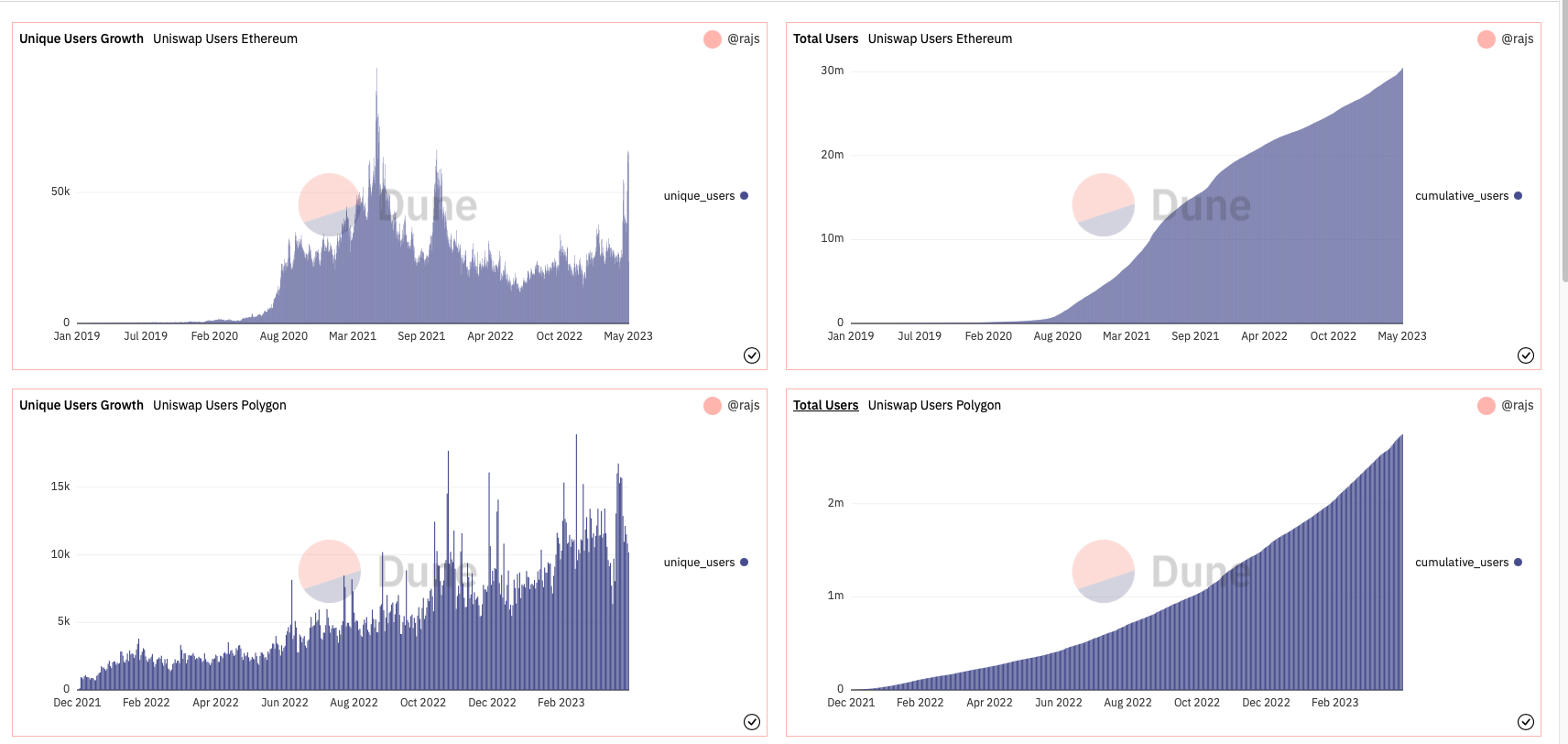Click checkmark icon on Polygon Unique Users Growth chart

(752, 722)
